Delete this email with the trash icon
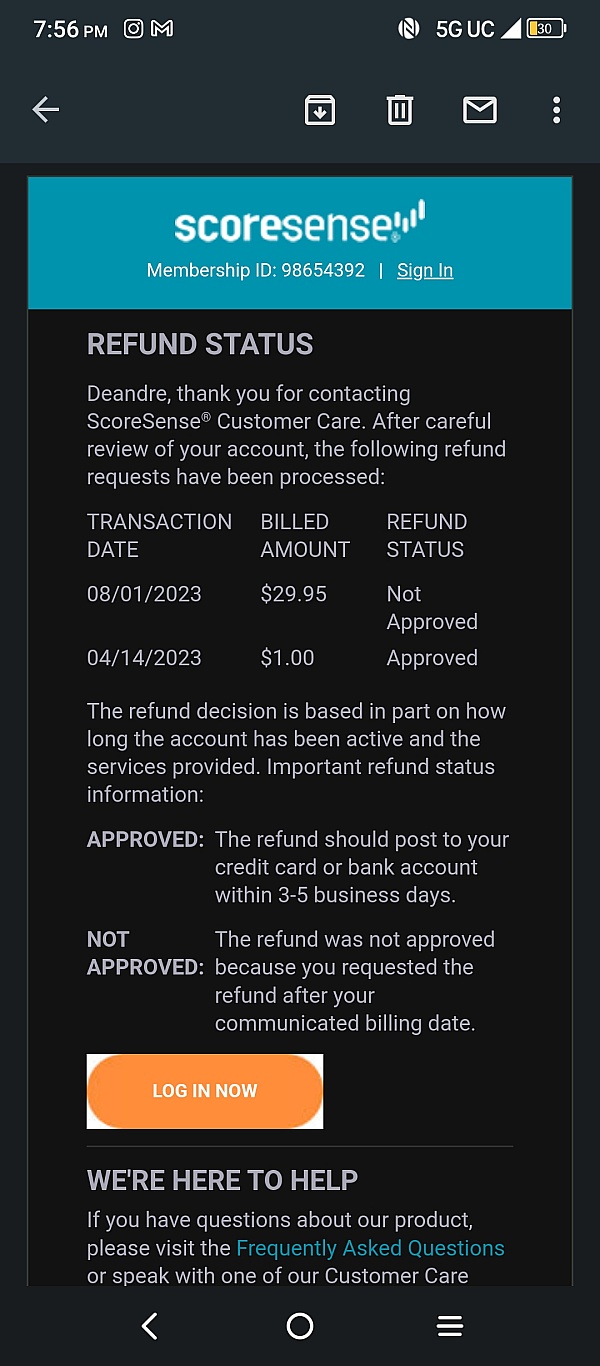This screenshot has width=600, height=1366. 400,110
